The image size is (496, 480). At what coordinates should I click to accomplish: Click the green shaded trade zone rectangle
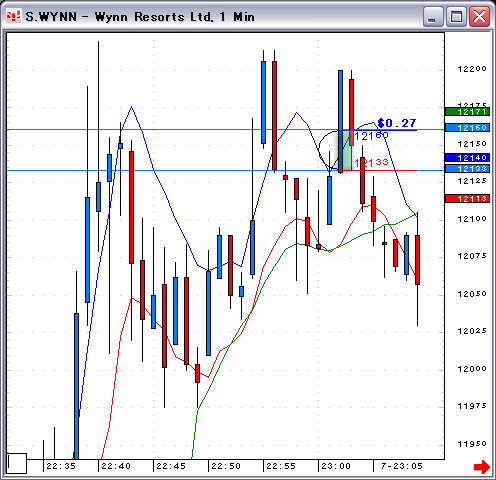pos(346,150)
